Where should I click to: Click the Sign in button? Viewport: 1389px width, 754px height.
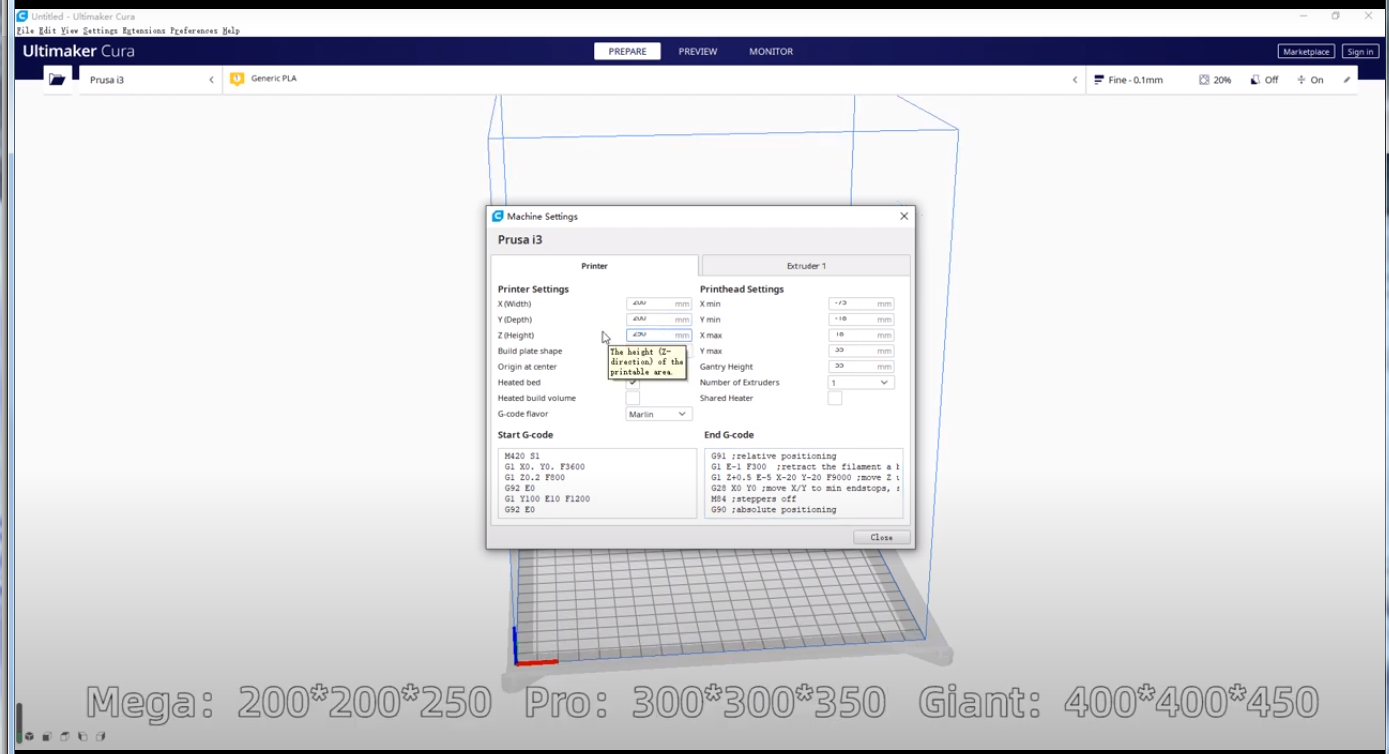[1360, 52]
